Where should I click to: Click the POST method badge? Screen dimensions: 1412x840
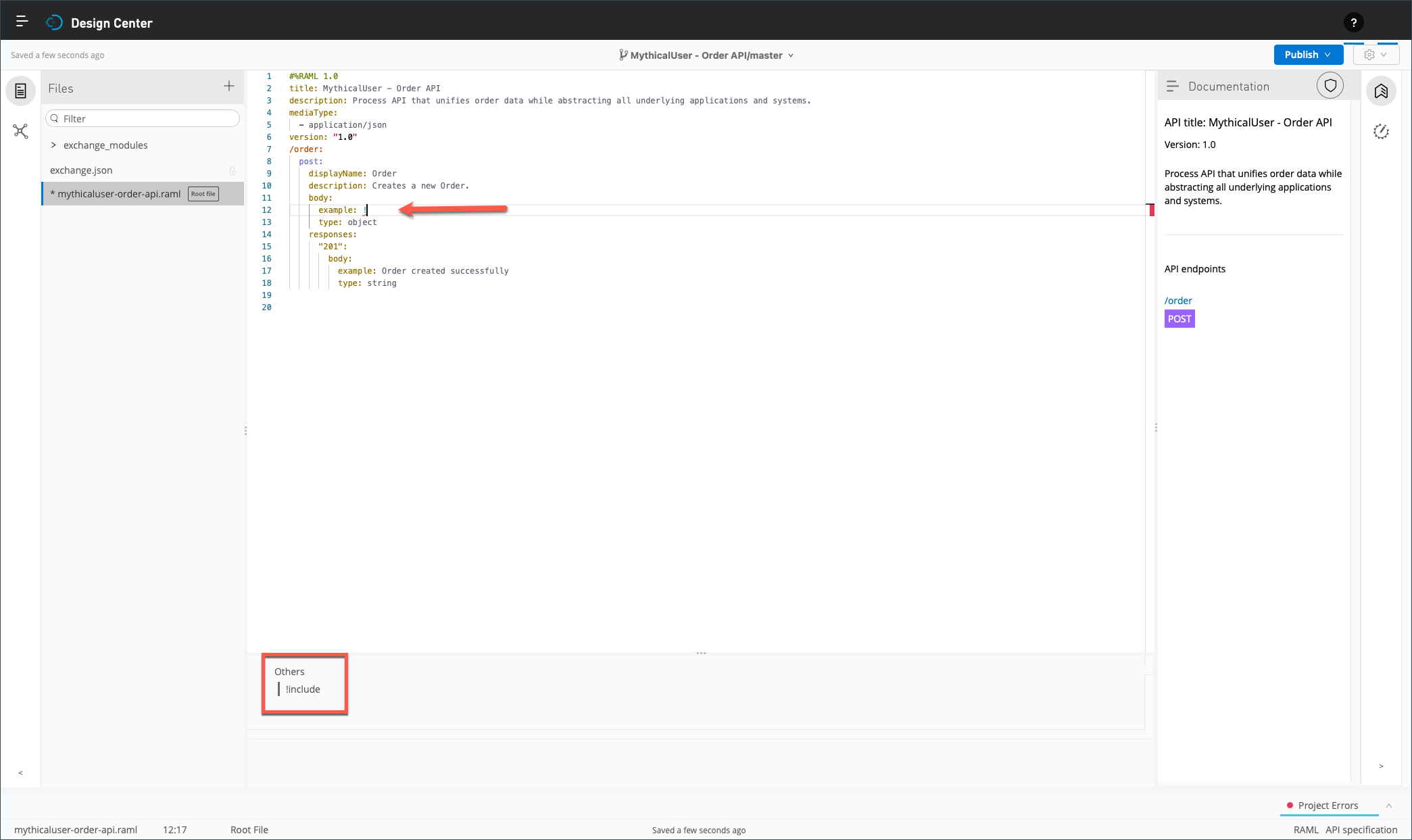[1179, 319]
